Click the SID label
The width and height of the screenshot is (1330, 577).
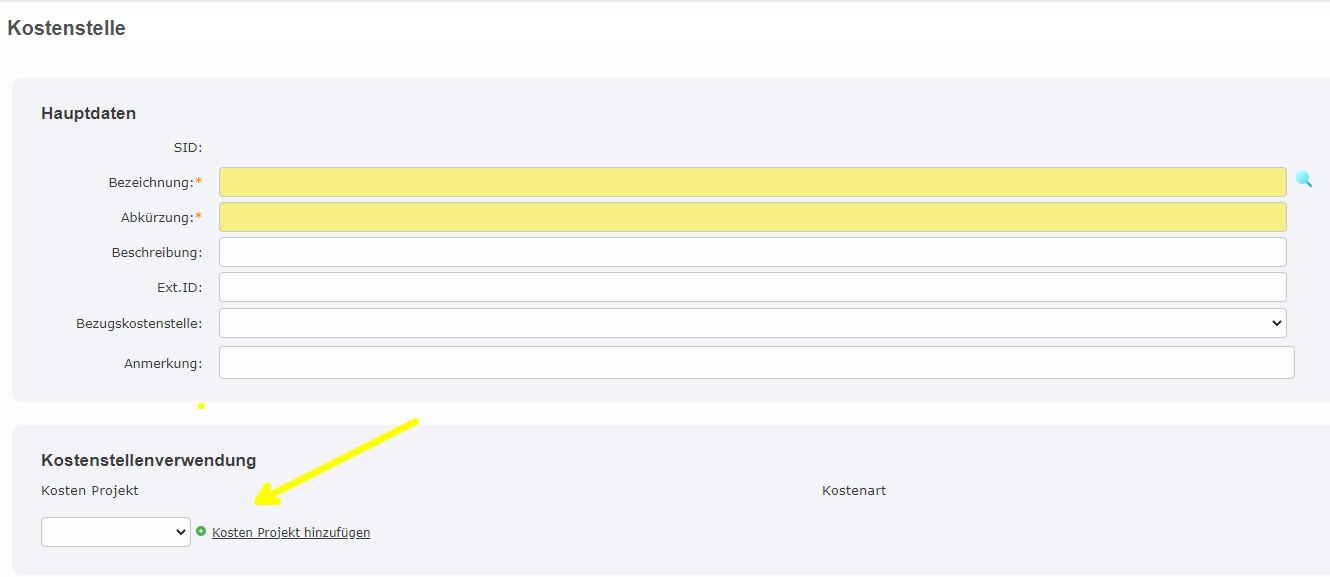187,148
